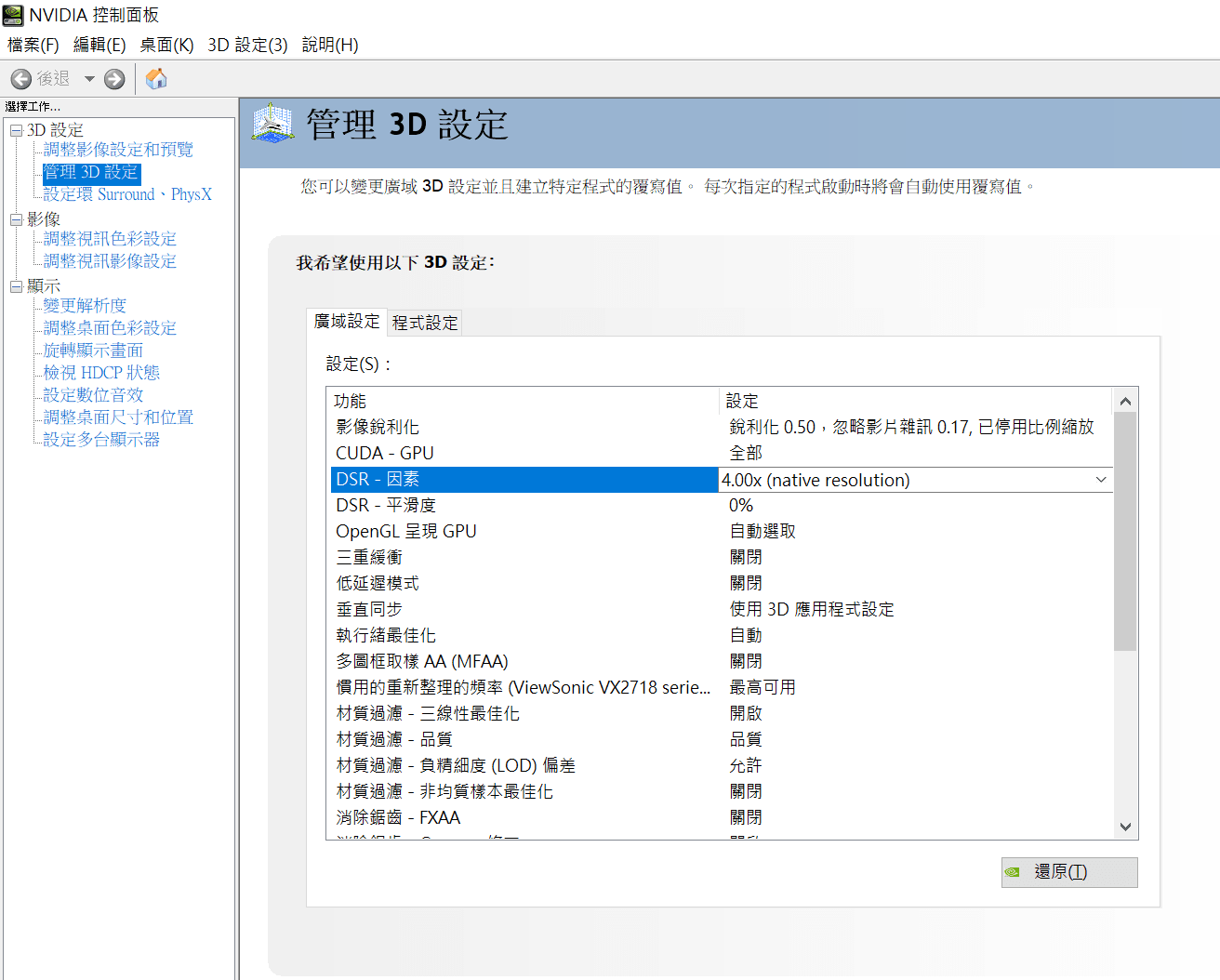This screenshot has width=1220, height=980.
Task: Click the 允許 value for LOD 偏差
Action: [746, 765]
